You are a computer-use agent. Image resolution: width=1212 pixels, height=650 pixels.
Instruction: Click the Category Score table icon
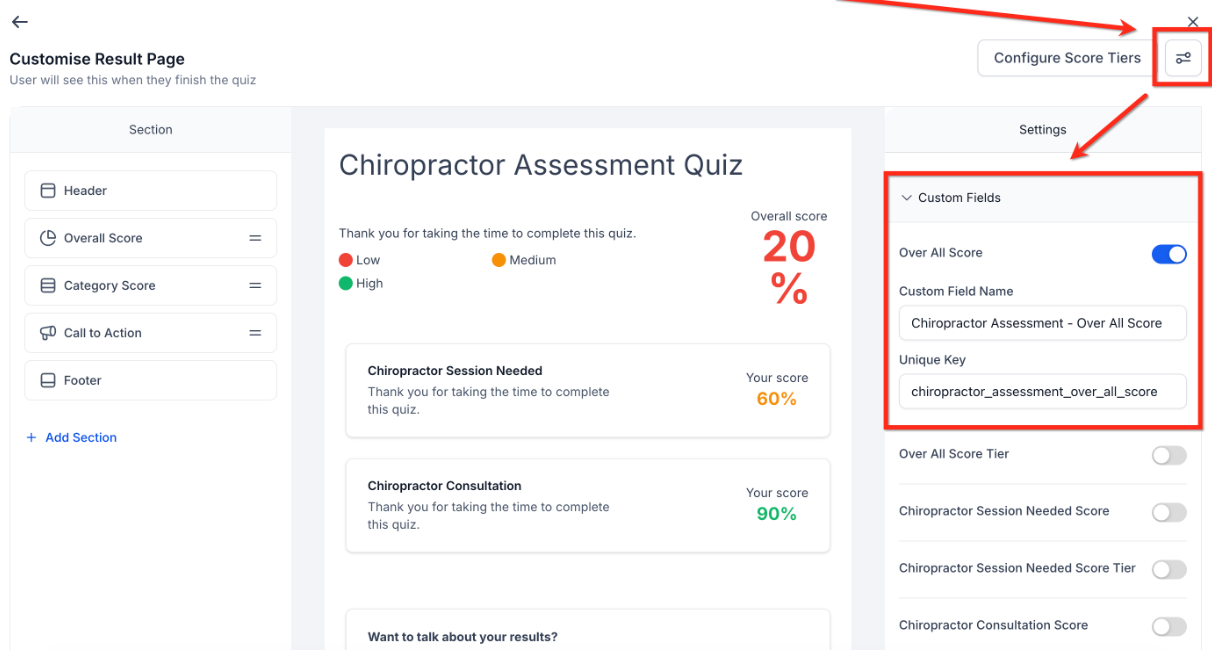[48, 286]
